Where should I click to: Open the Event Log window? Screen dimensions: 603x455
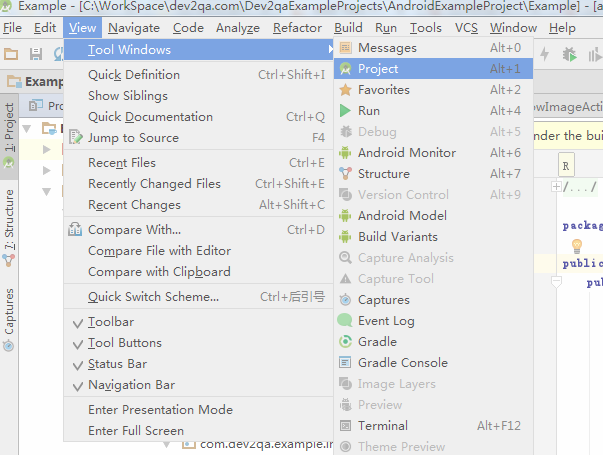pos(386,321)
